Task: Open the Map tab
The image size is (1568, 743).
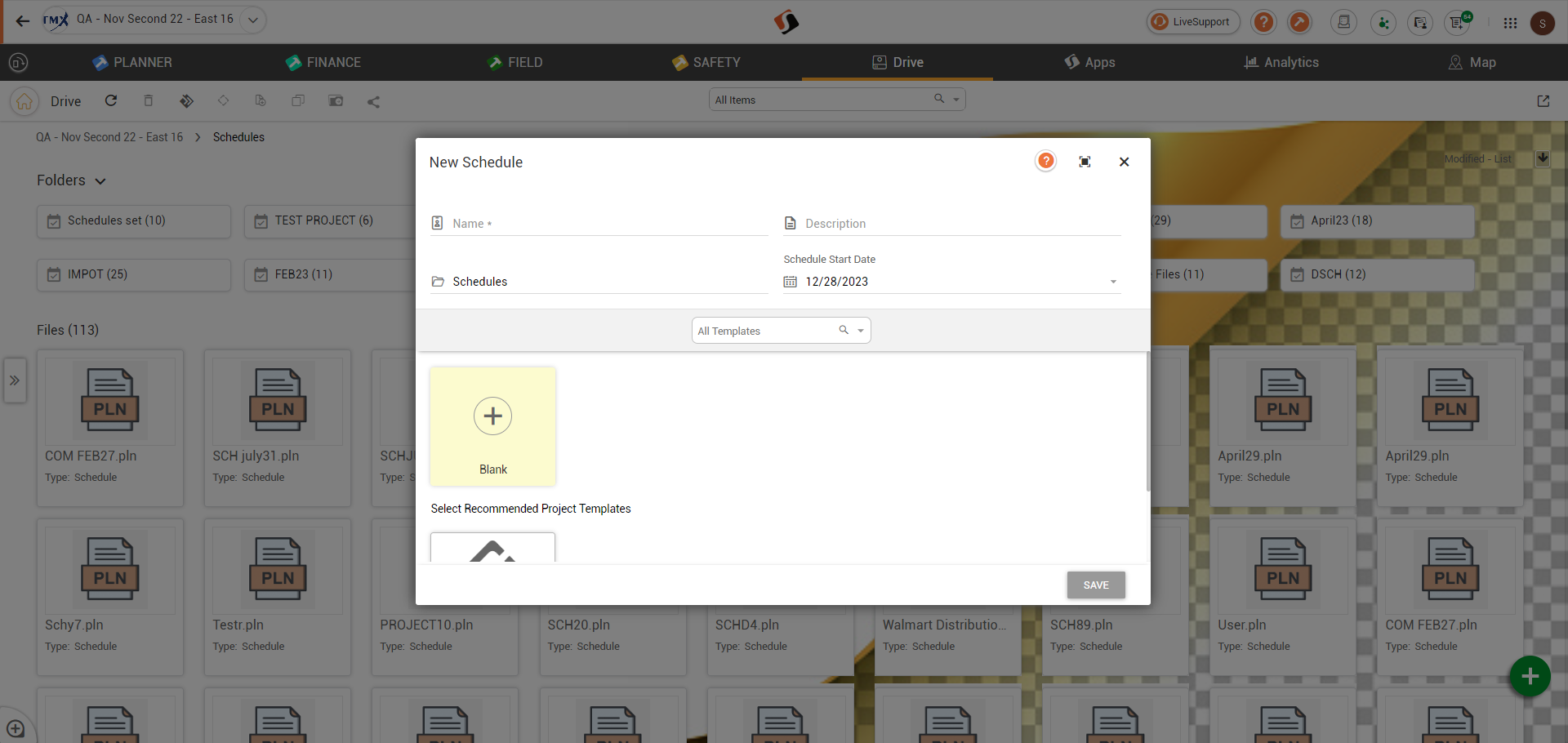Action: point(1472,62)
